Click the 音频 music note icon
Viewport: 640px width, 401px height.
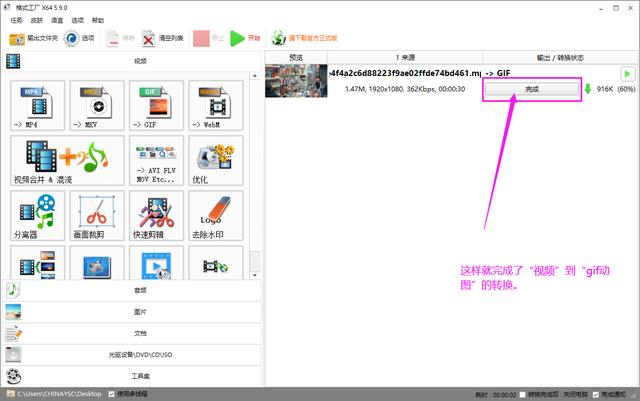(13, 290)
